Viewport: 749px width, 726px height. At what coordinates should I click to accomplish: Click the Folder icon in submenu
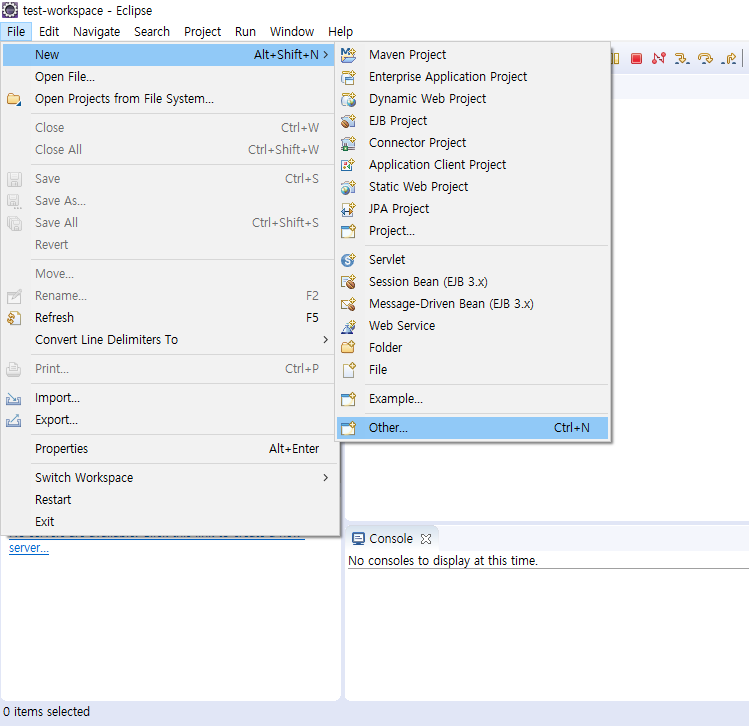[348, 348]
